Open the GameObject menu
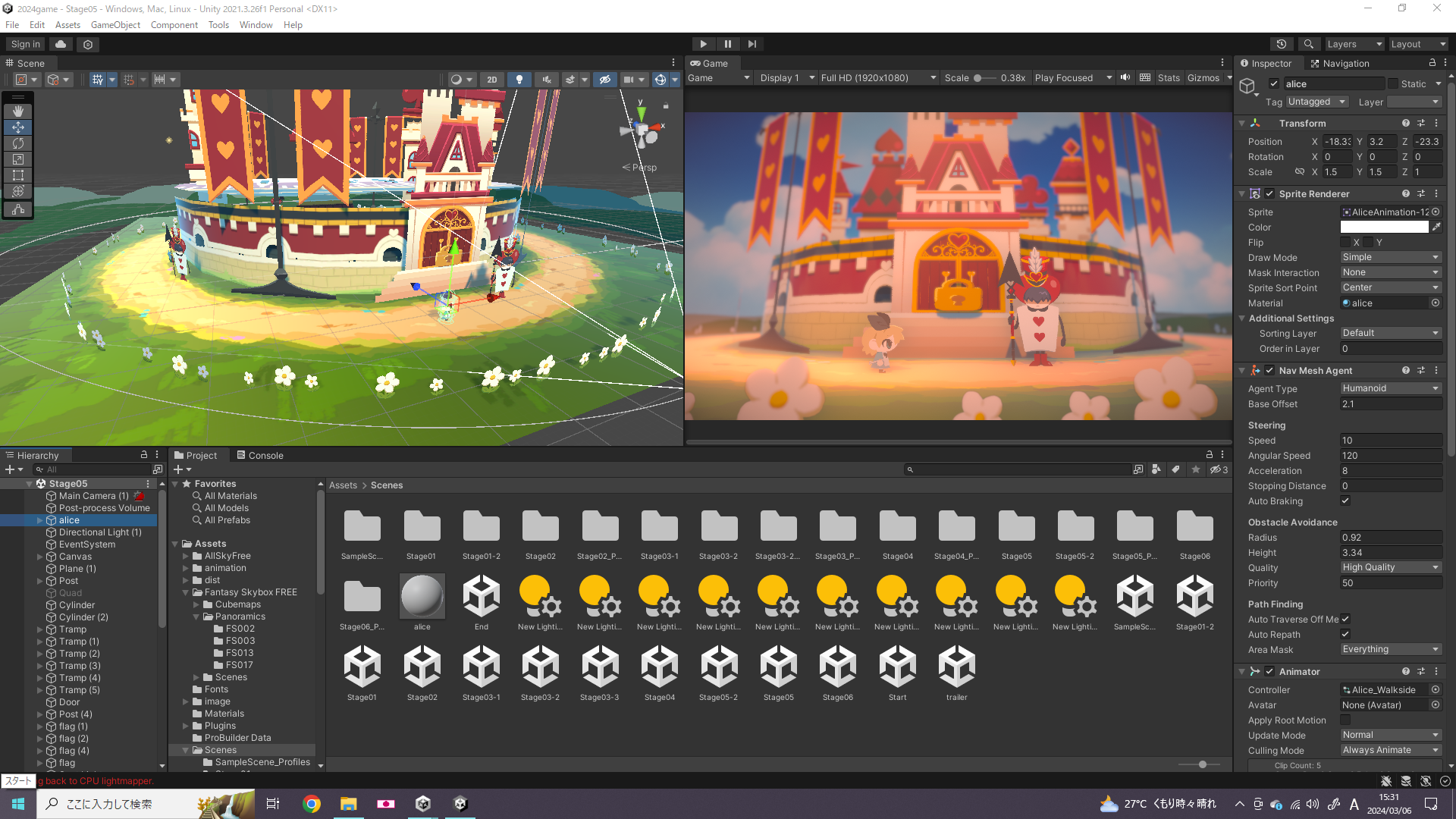The height and width of the screenshot is (819, 1456). click(x=115, y=25)
